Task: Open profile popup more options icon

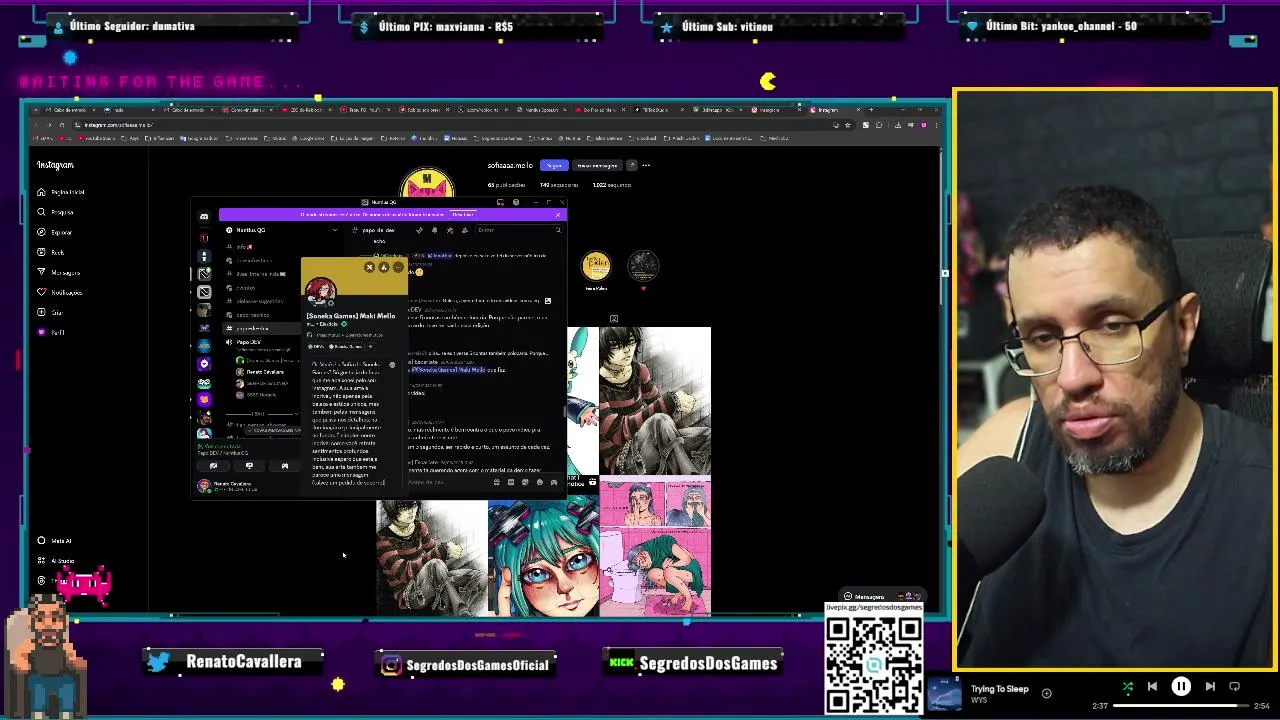Action: tap(398, 267)
